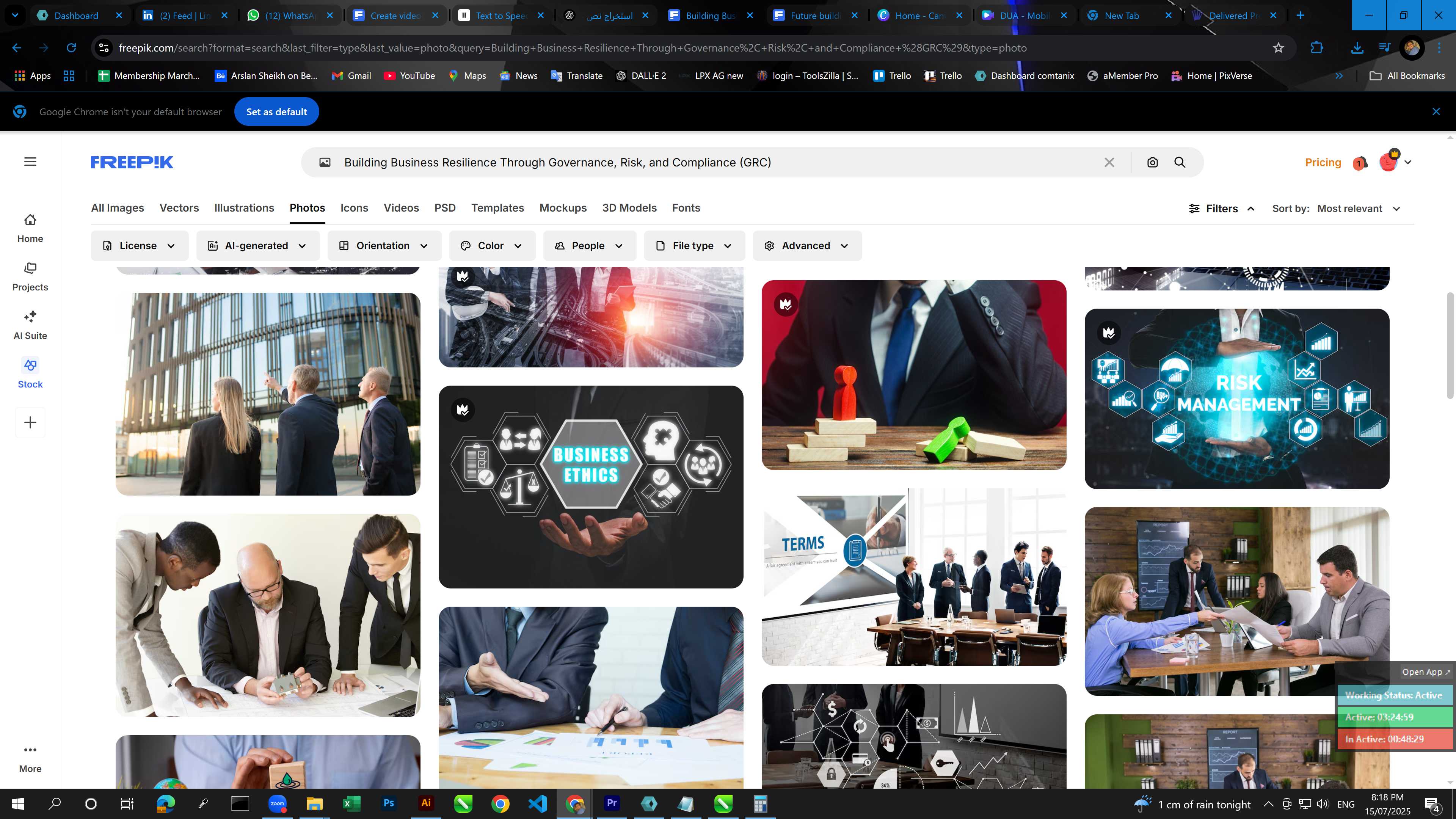Image resolution: width=1456 pixels, height=819 pixels.
Task: Expand the License filter dropdown
Action: [x=140, y=246]
